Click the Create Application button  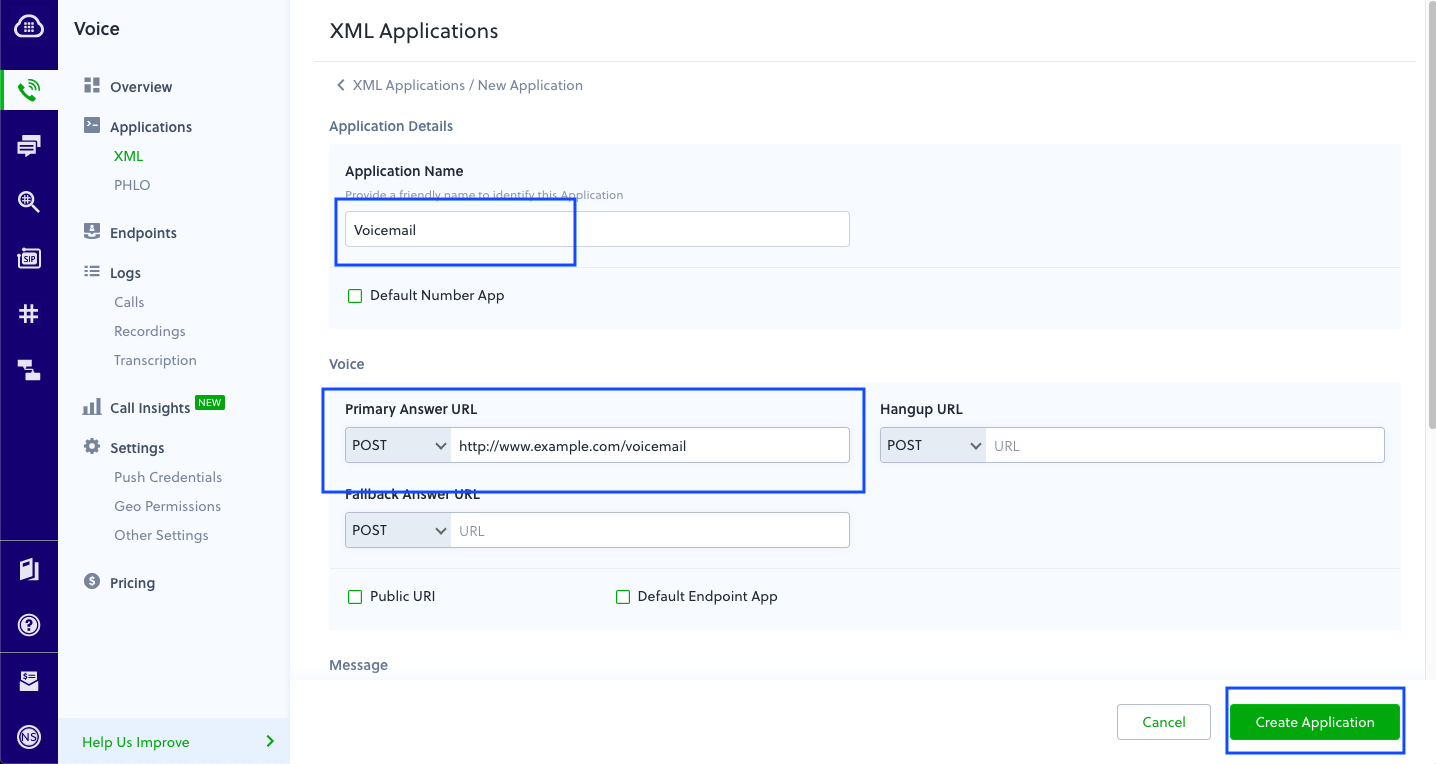coord(1314,721)
